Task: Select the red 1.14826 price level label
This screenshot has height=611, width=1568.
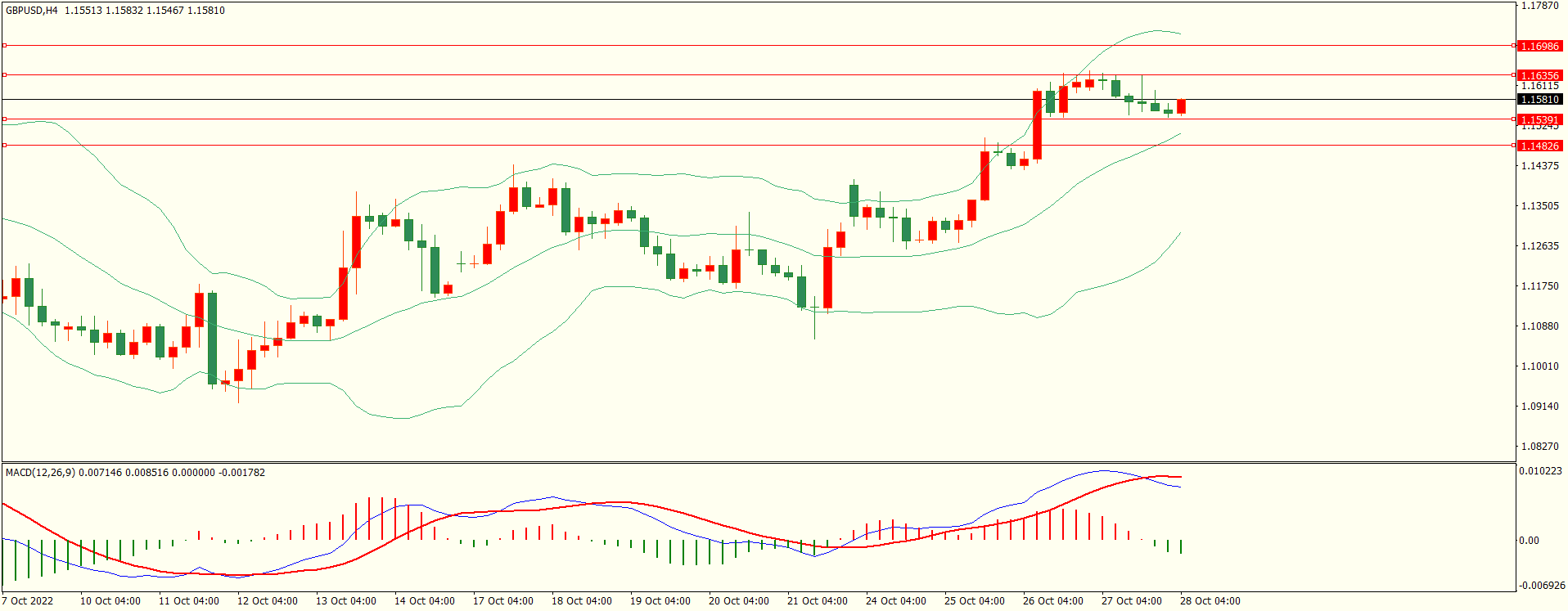Action: click(x=1539, y=146)
